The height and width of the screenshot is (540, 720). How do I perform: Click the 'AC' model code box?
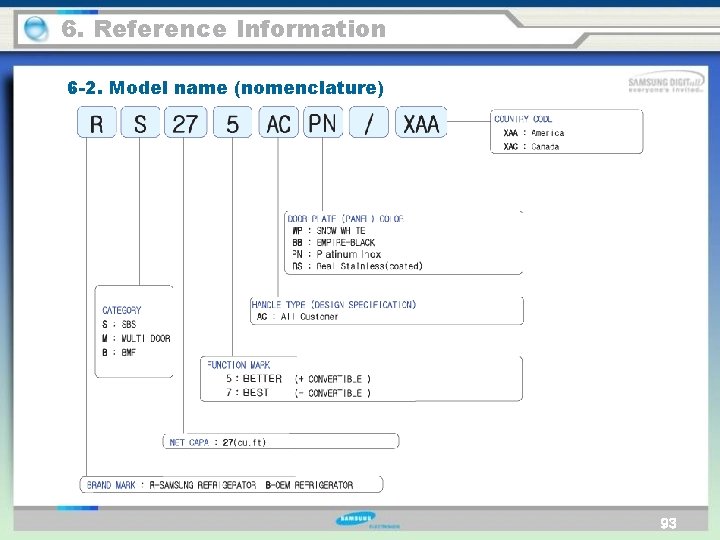click(x=278, y=122)
